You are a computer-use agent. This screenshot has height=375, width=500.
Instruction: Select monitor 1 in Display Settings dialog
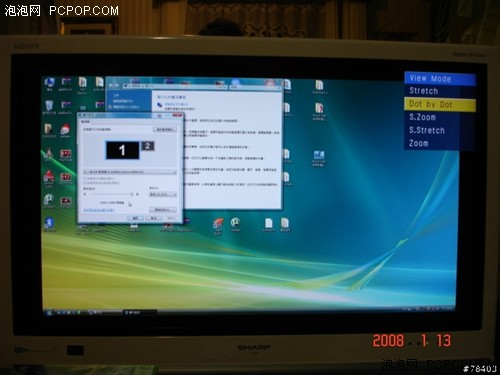point(122,150)
